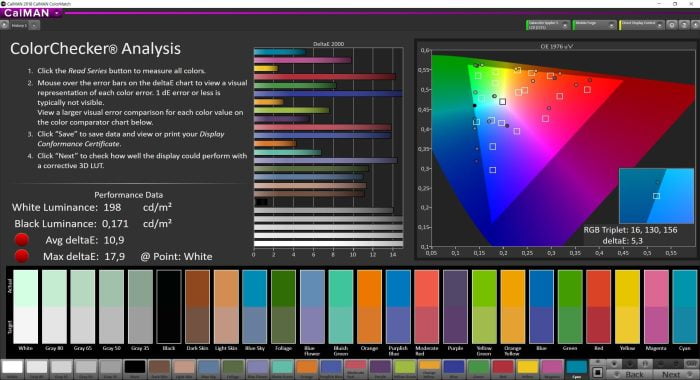Select the black patch in bottom measurement strip
The width and height of the screenshot is (700, 380).
[x=135, y=367]
